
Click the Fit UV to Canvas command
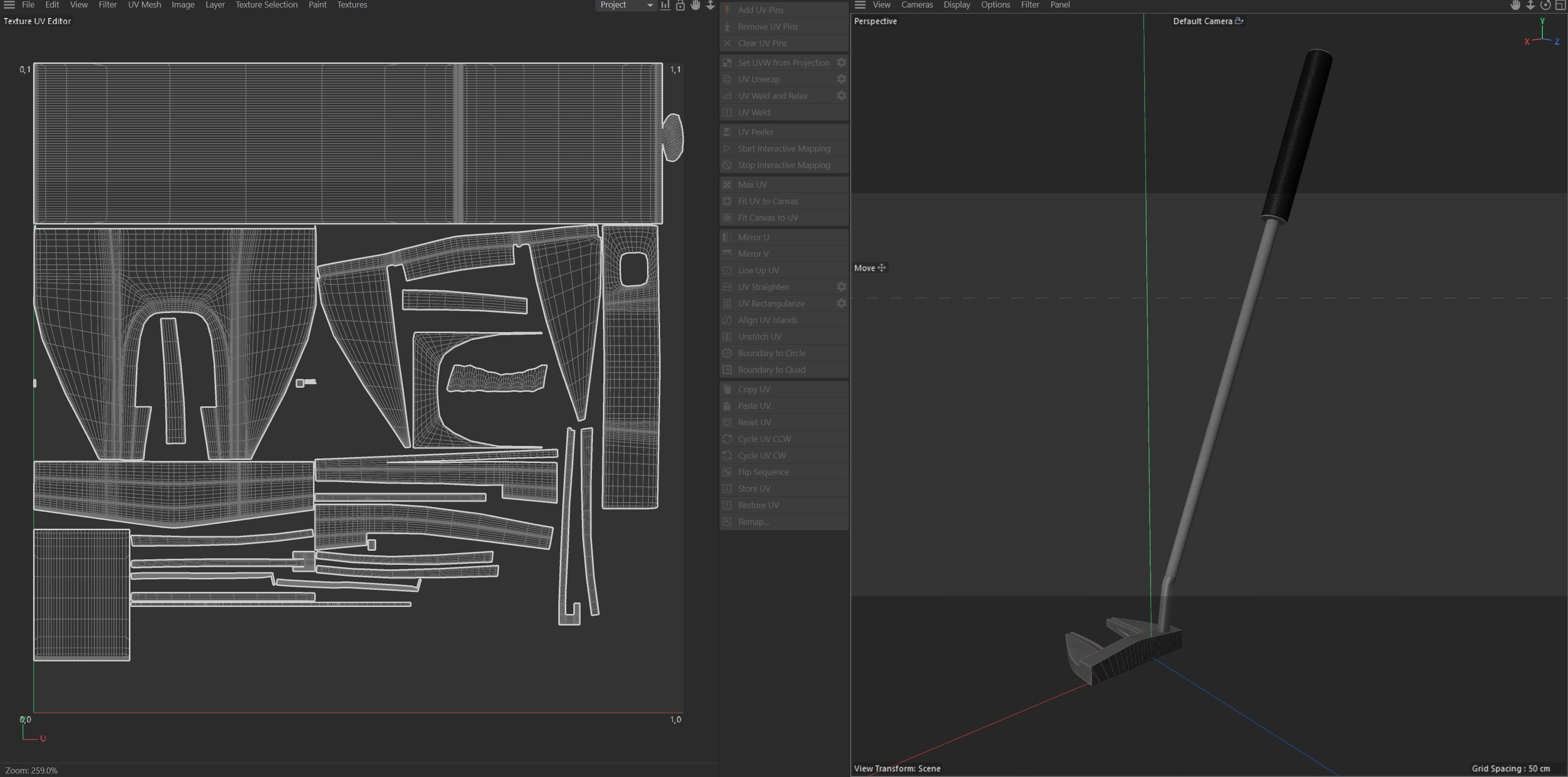click(767, 201)
